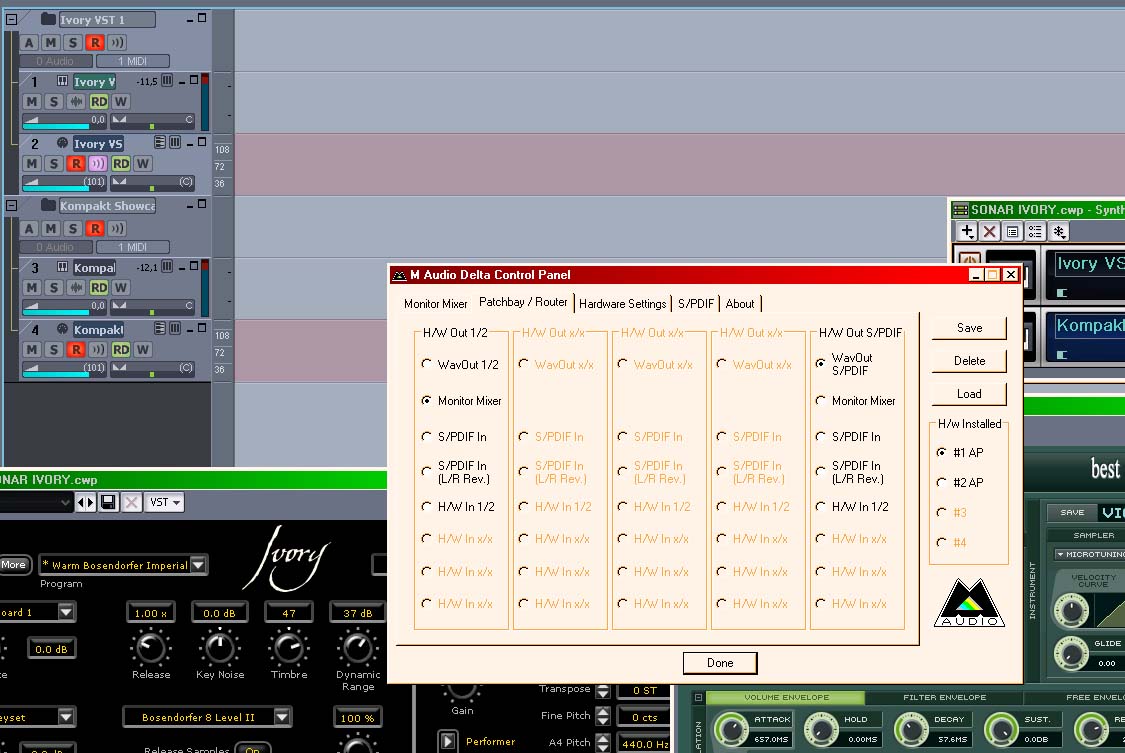
Task: Collapse the Ivory VST 1 track folder
Action: [x=11, y=19]
